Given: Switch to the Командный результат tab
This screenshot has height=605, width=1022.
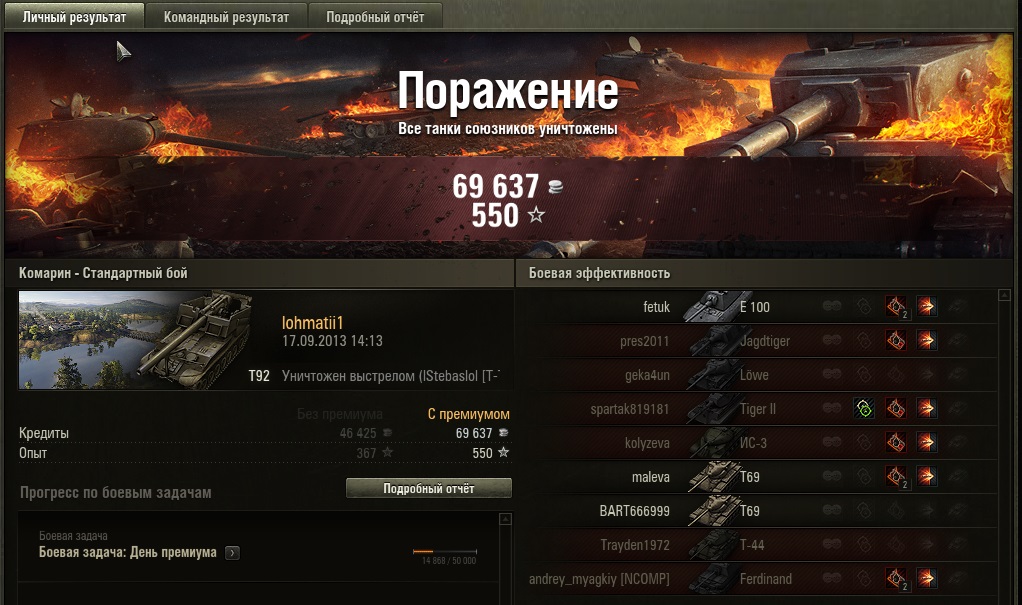Looking at the screenshot, I should click(226, 17).
